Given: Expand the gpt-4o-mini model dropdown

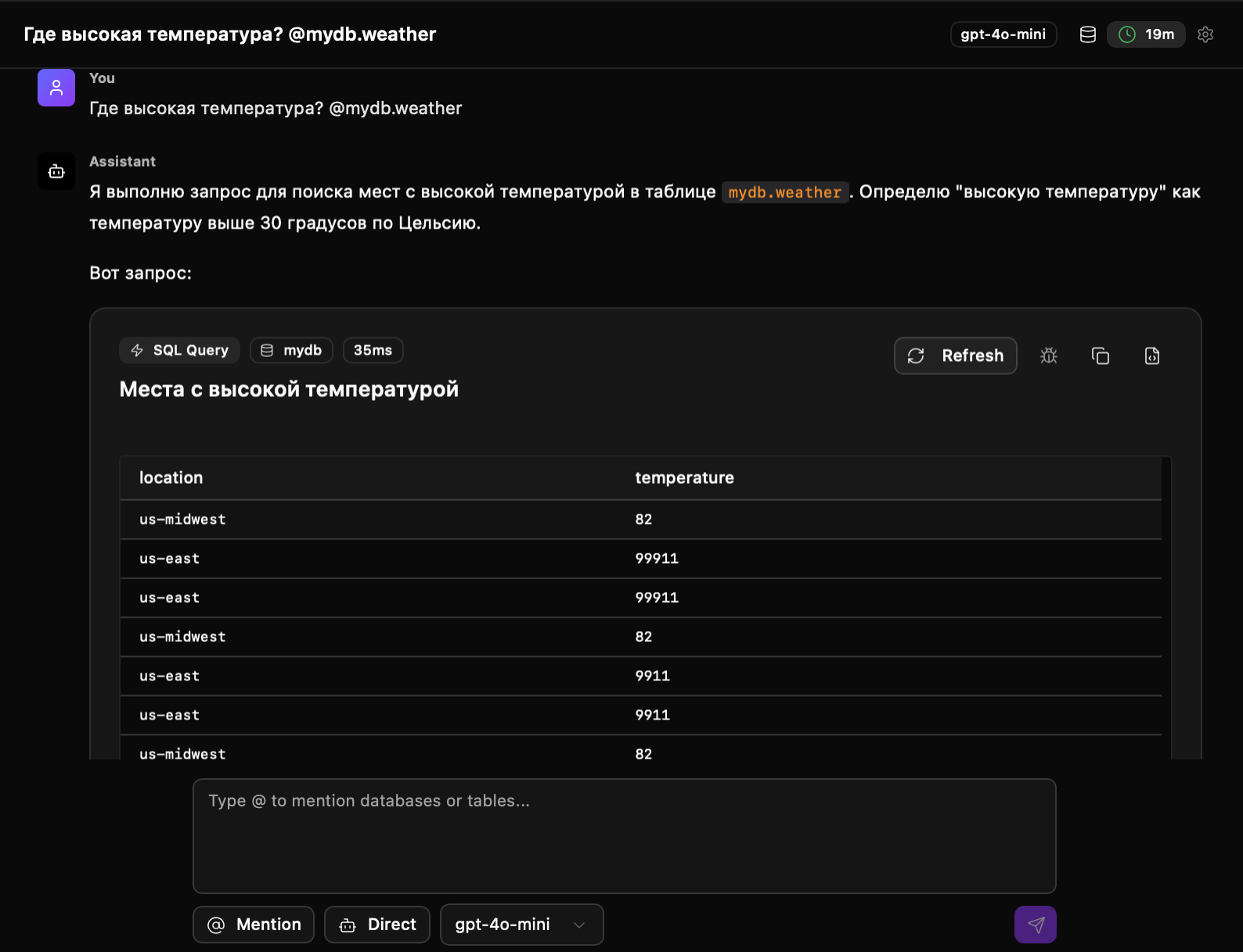Looking at the screenshot, I should (521, 925).
